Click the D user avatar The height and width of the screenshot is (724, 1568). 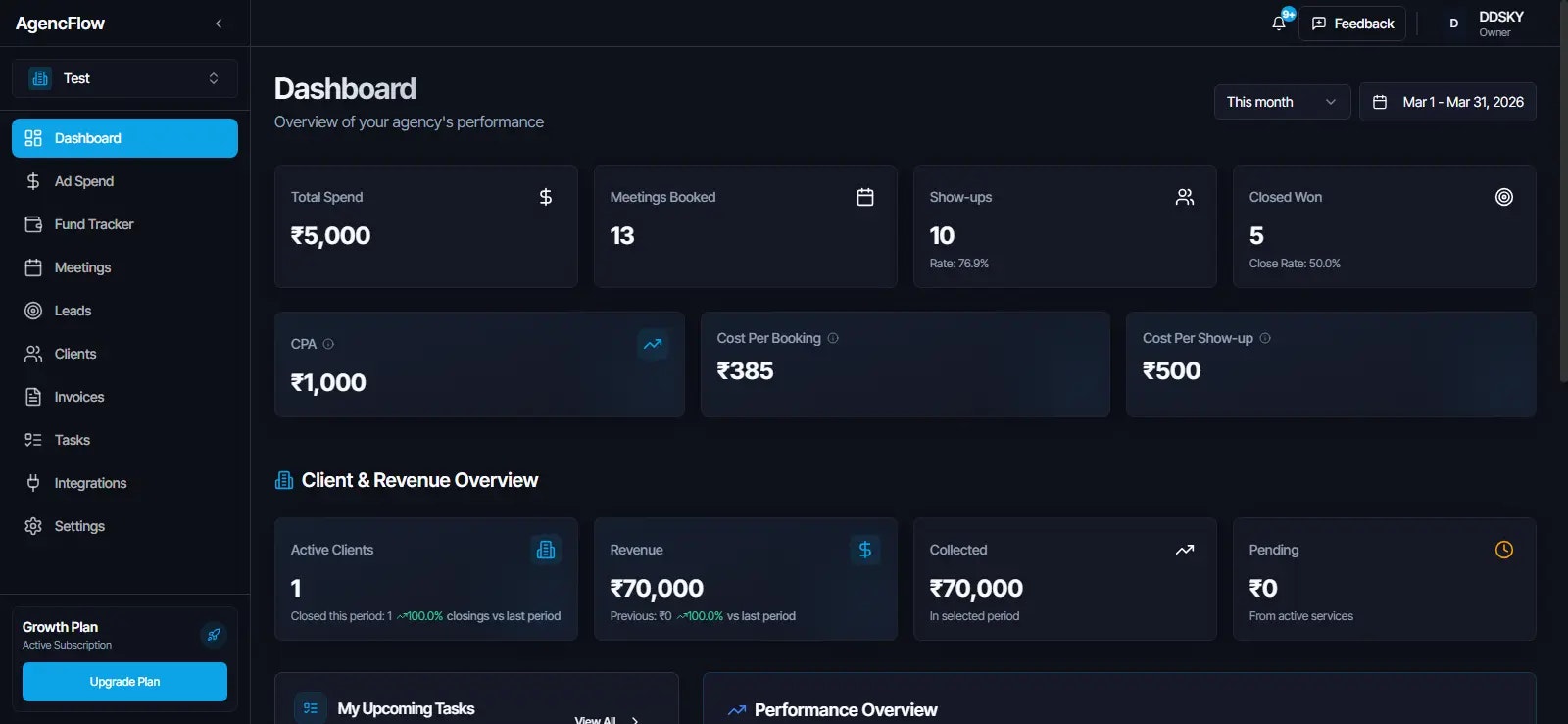click(x=1454, y=24)
